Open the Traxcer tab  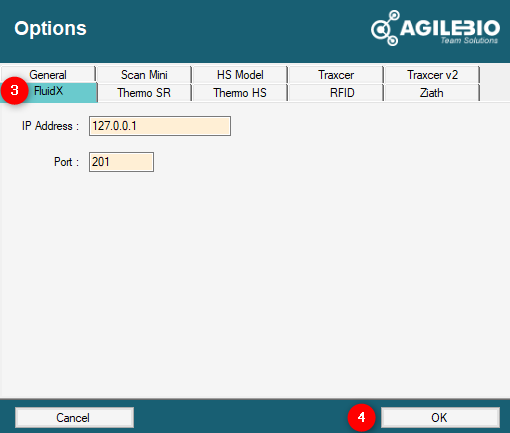[x=336, y=75]
